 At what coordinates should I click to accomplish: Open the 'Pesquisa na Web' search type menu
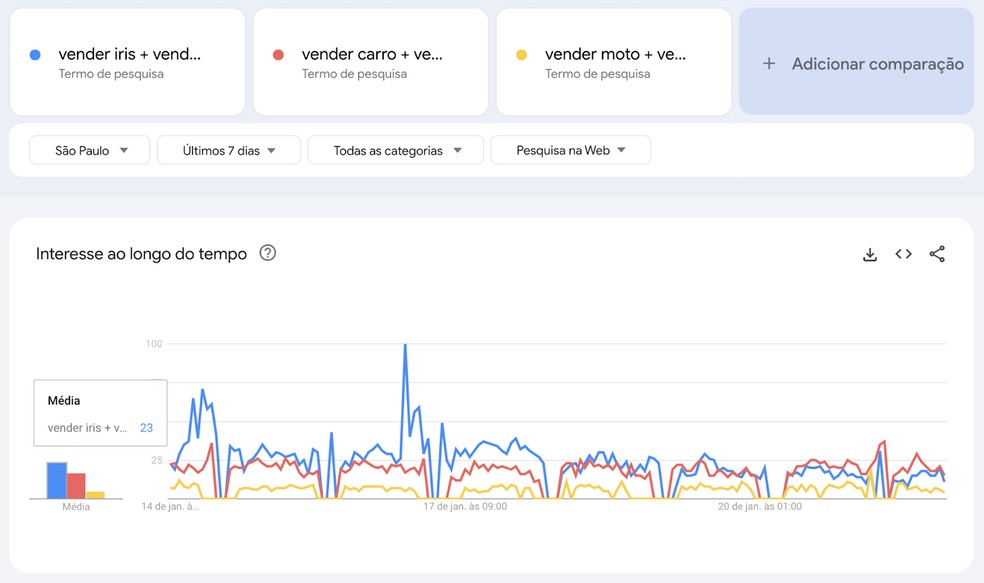570,150
